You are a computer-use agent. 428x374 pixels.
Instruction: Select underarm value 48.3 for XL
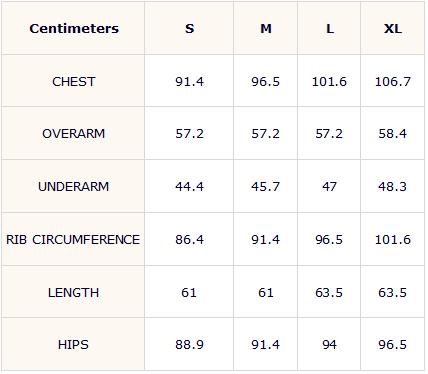coord(393,186)
